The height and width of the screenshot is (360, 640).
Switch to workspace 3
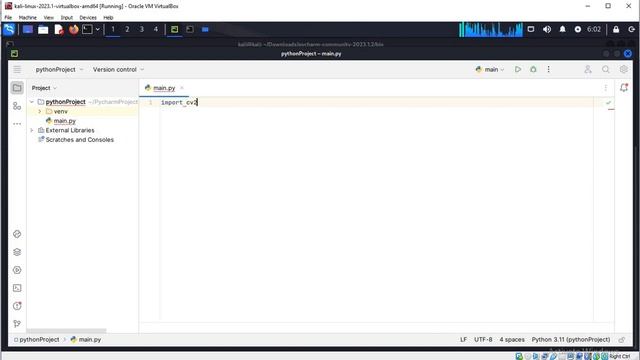(141, 29)
